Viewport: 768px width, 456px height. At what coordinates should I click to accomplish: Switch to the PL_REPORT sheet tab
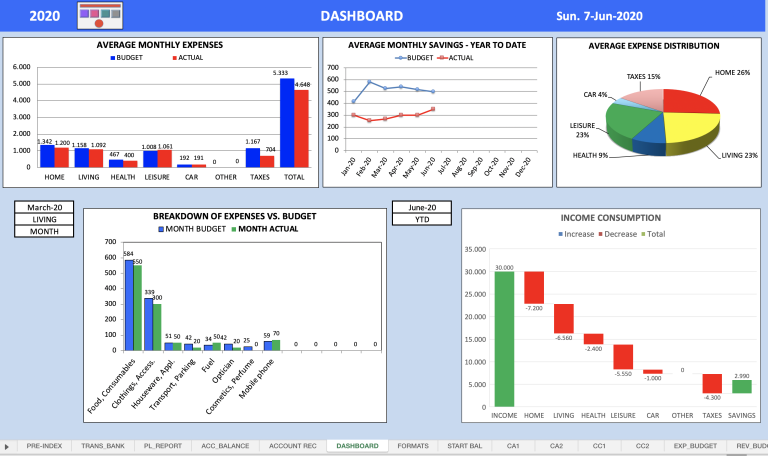click(164, 446)
